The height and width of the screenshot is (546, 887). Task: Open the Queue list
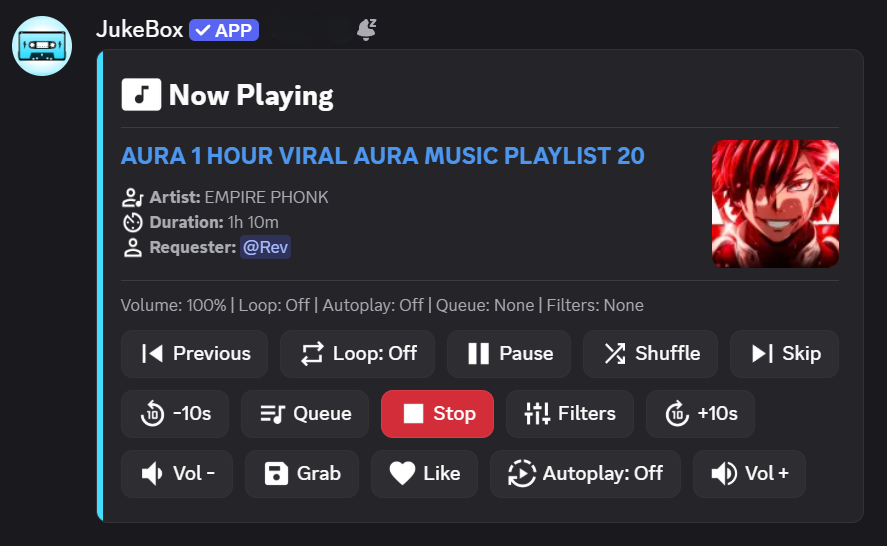305,414
